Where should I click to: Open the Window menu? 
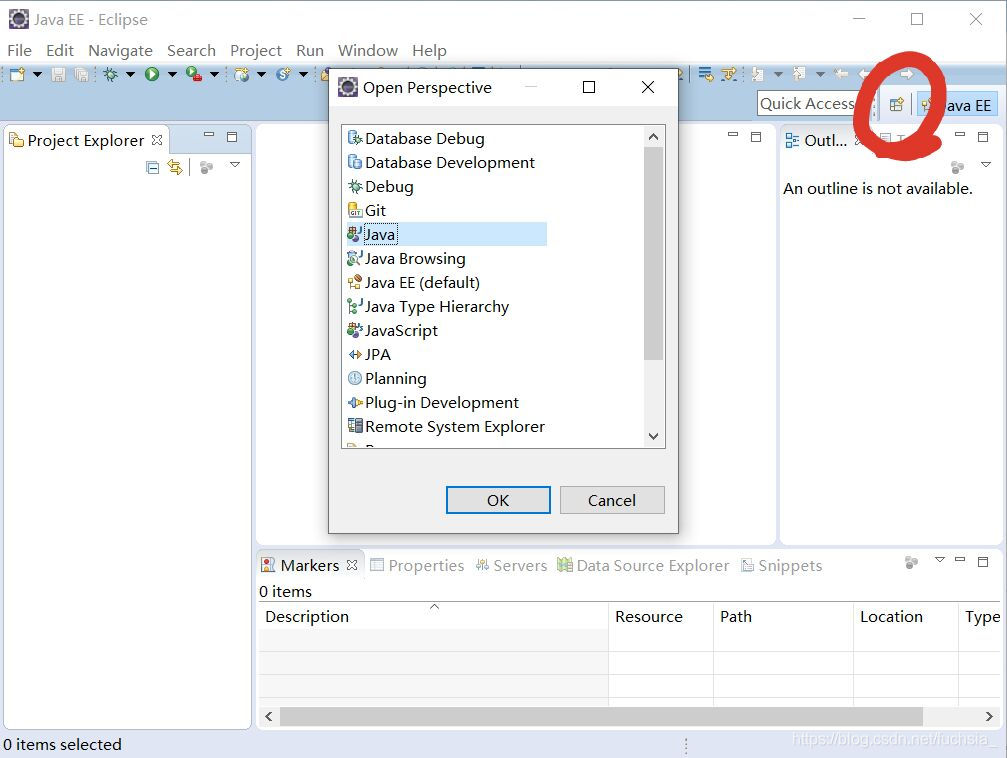click(368, 50)
